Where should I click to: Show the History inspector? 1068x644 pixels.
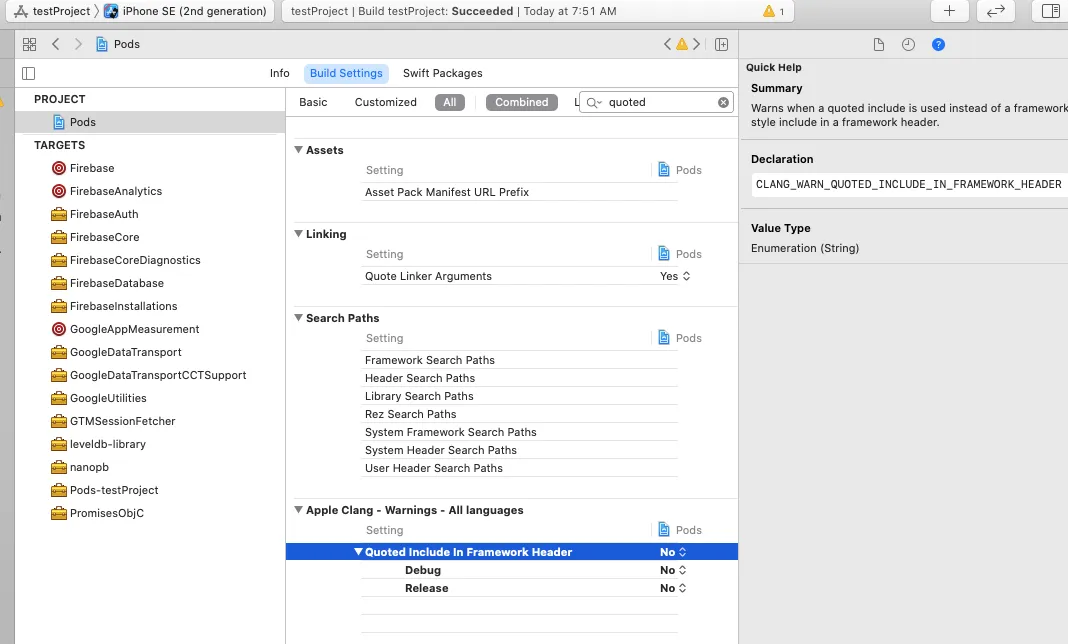click(908, 44)
